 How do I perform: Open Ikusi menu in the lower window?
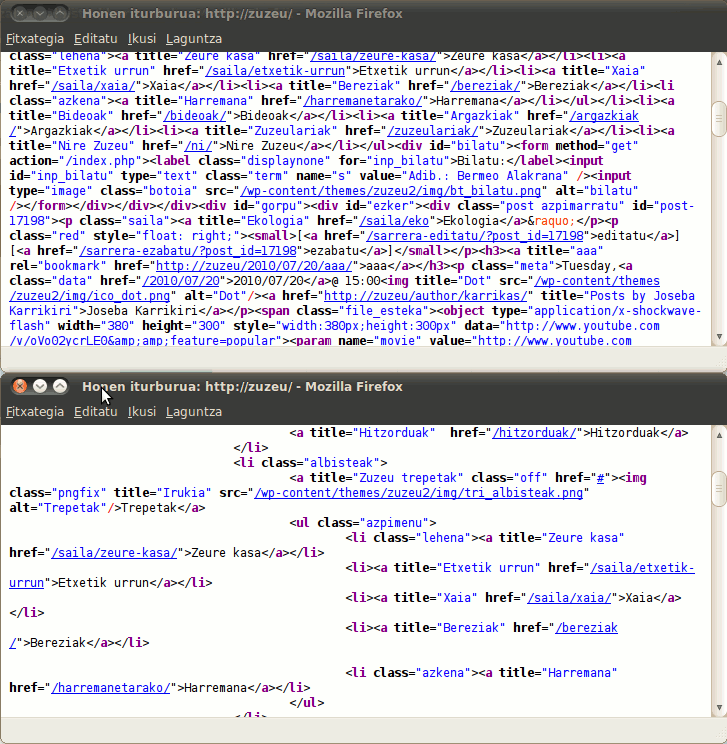[x=142, y=411]
